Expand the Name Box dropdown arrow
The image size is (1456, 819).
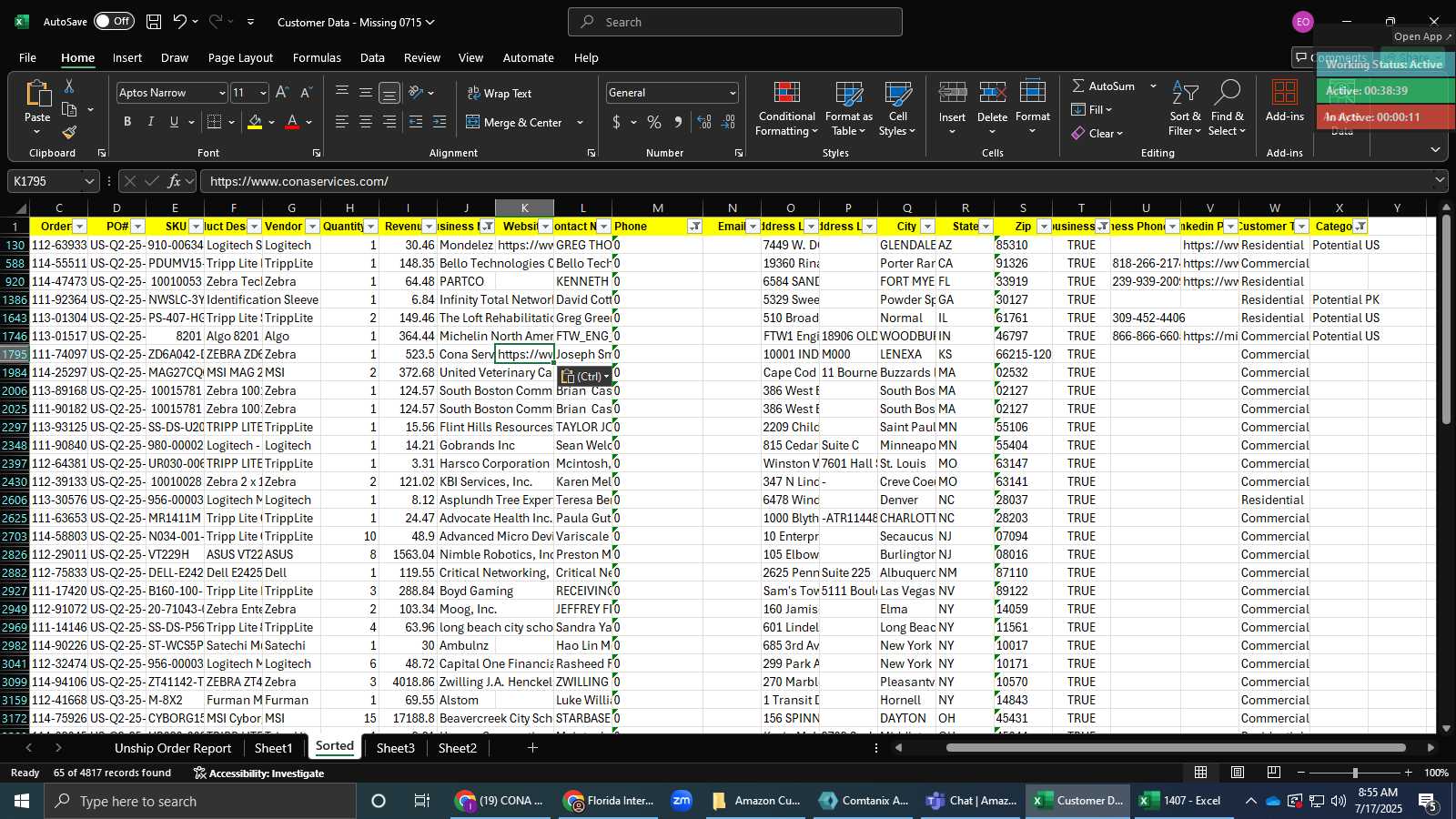(x=89, y=181)
